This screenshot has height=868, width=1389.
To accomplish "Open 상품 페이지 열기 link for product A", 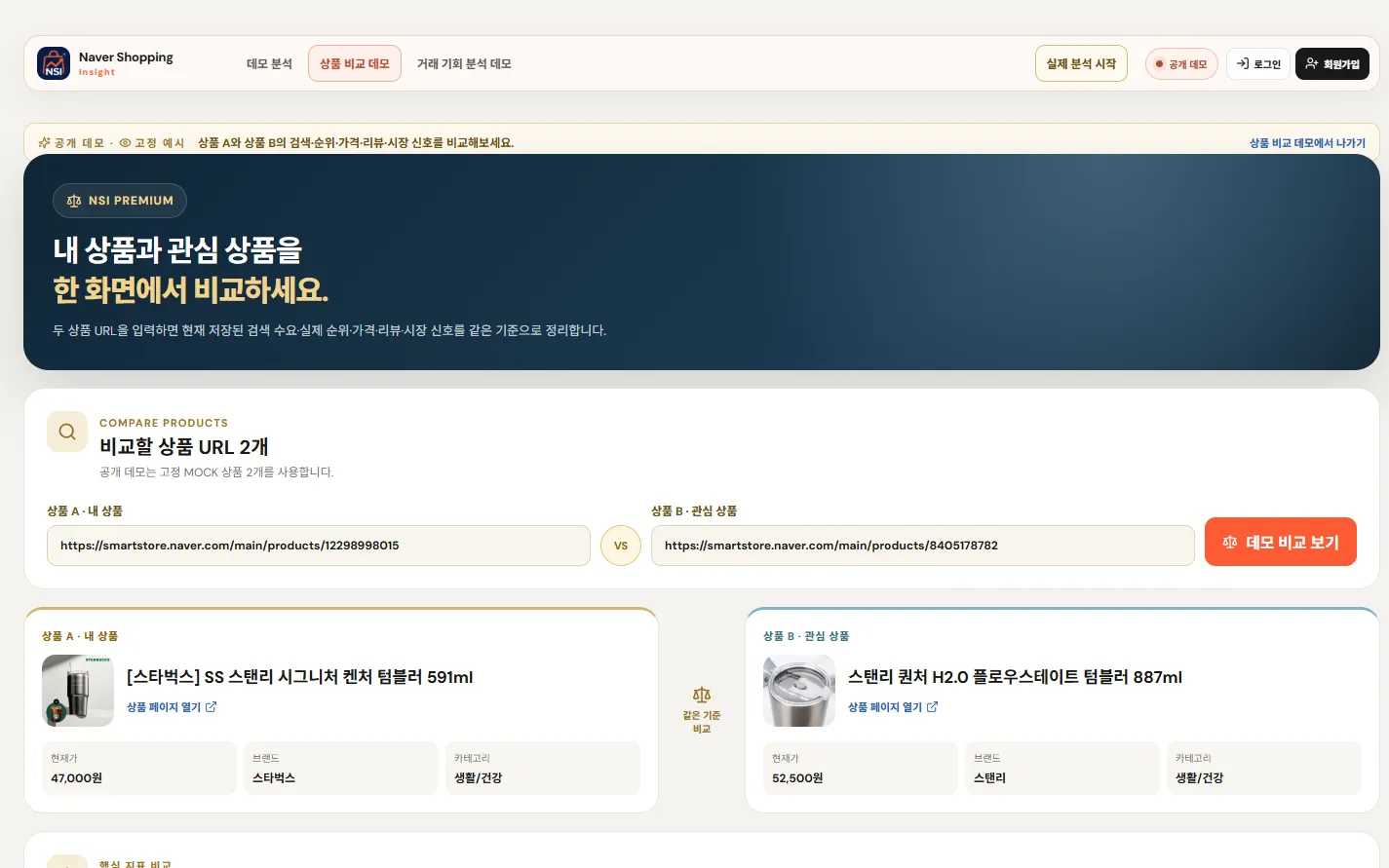I will point(172,707).
